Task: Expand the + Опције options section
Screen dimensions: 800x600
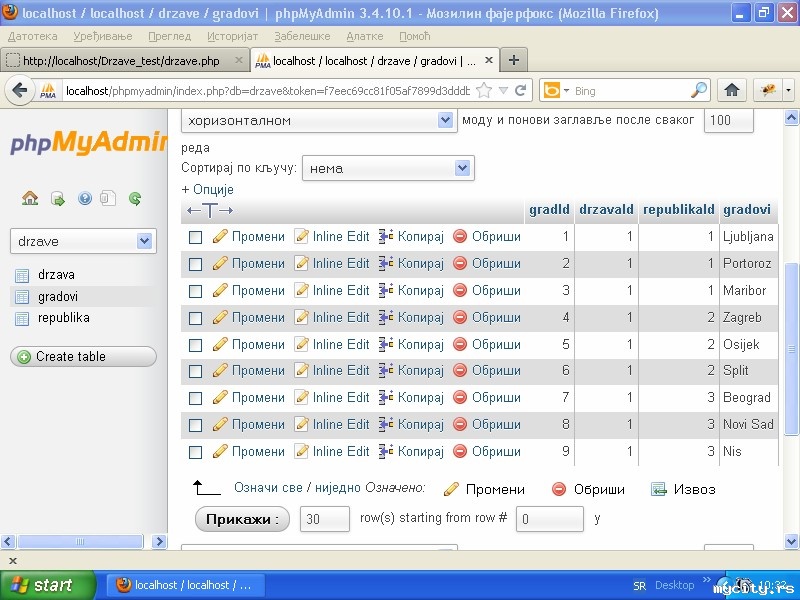Action: coord(207,190)
